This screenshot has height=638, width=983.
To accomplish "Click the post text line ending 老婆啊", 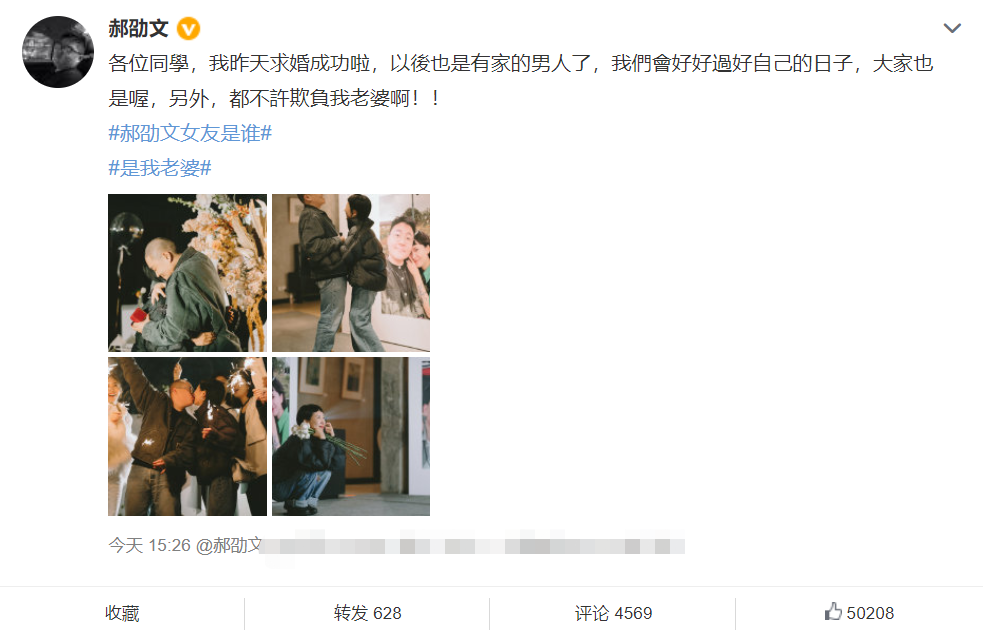I will point(275,98).
